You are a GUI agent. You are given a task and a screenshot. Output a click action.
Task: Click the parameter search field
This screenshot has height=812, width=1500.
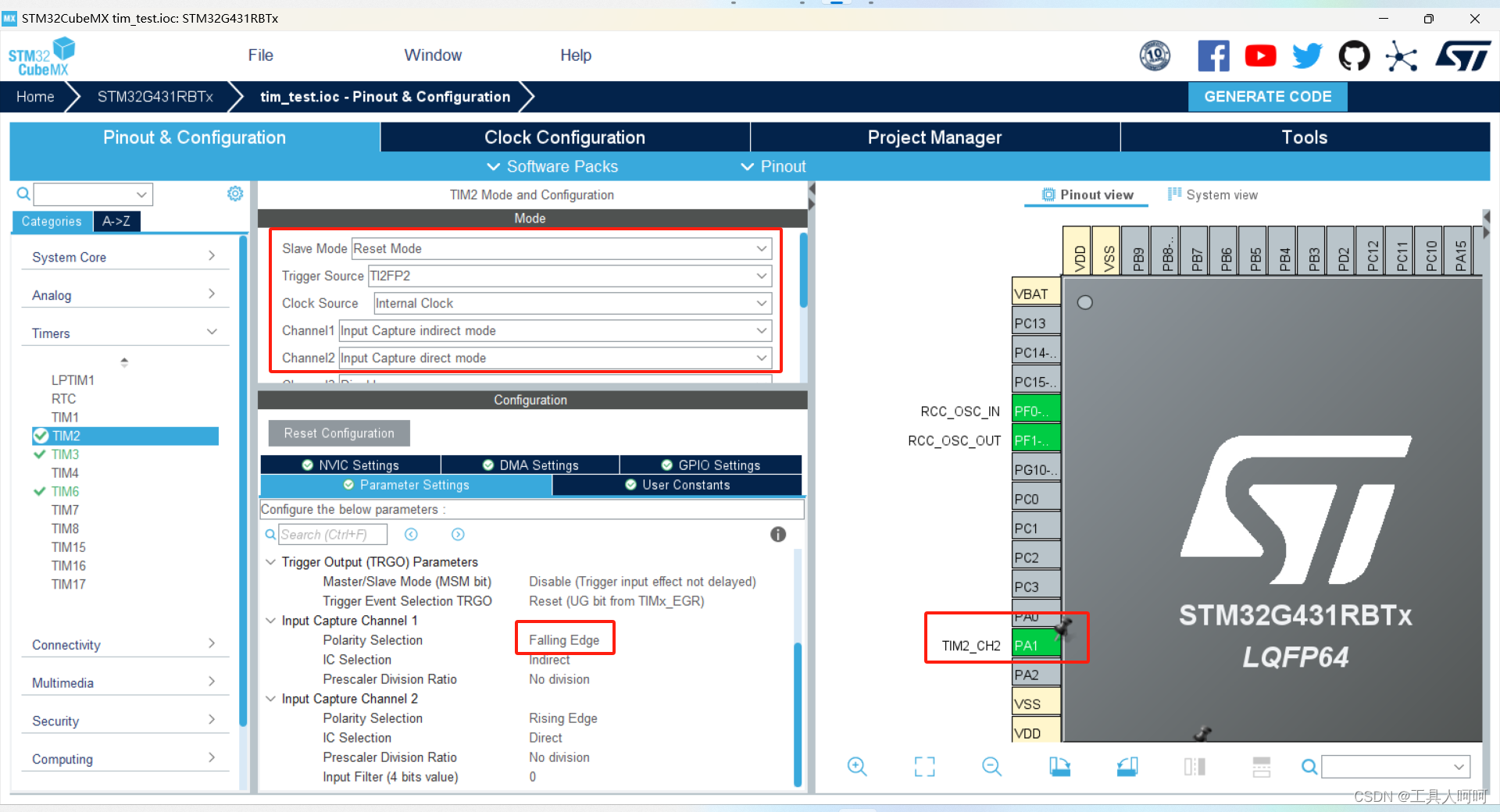(333, 534)
